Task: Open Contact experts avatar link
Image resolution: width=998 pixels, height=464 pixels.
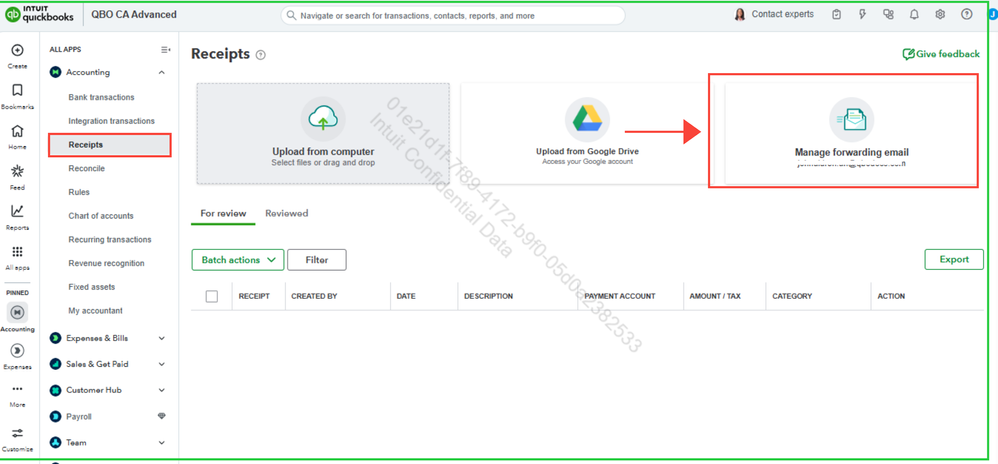Action: [x=774, y=14]
